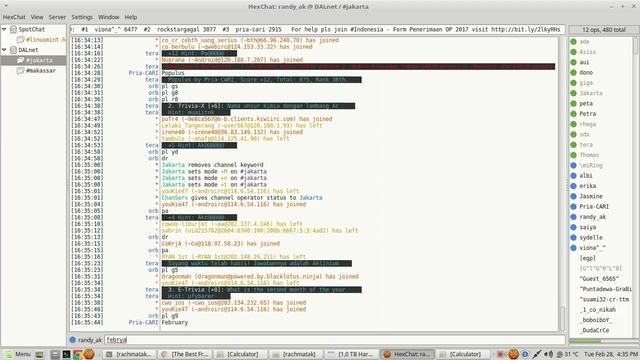Viewport: 640px width, 360px height.
Task: Select user randy_ak in user list
Action: click(593, 217)
